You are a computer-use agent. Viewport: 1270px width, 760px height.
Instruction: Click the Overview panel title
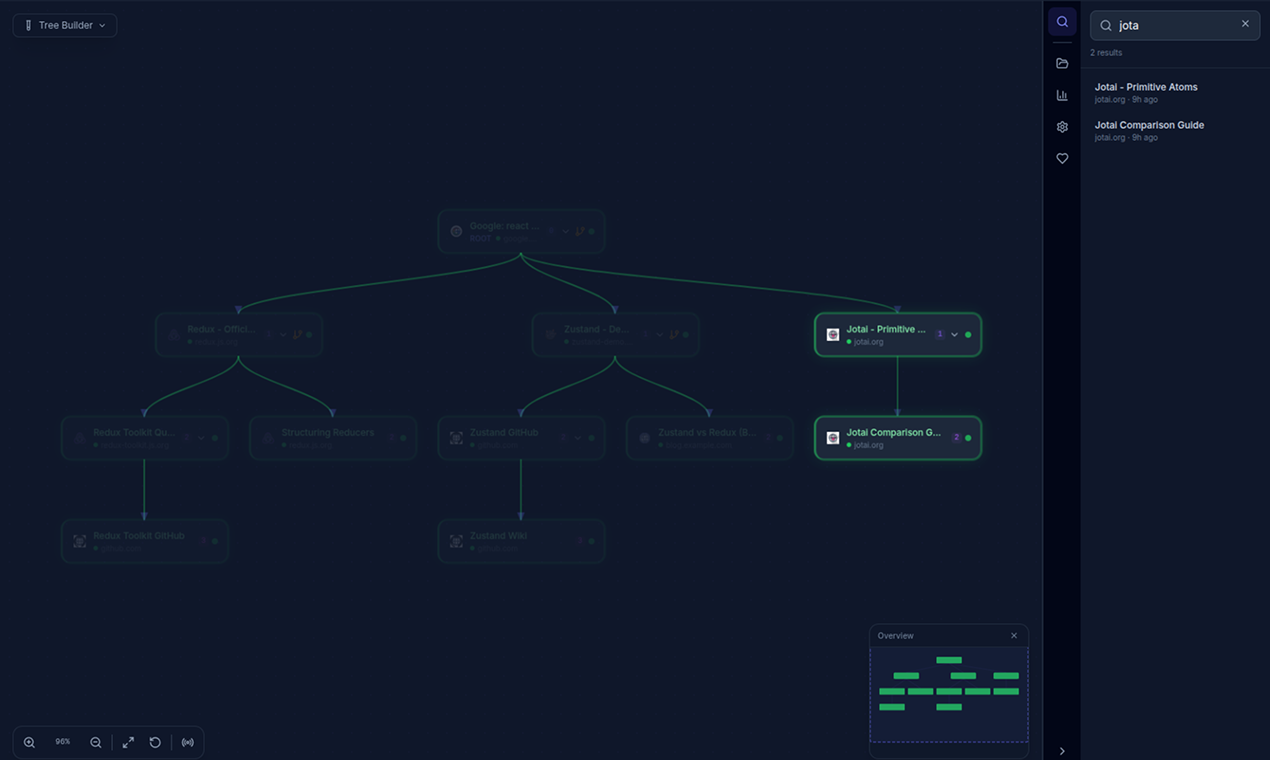pyautogui.click(x=895, y=636)
